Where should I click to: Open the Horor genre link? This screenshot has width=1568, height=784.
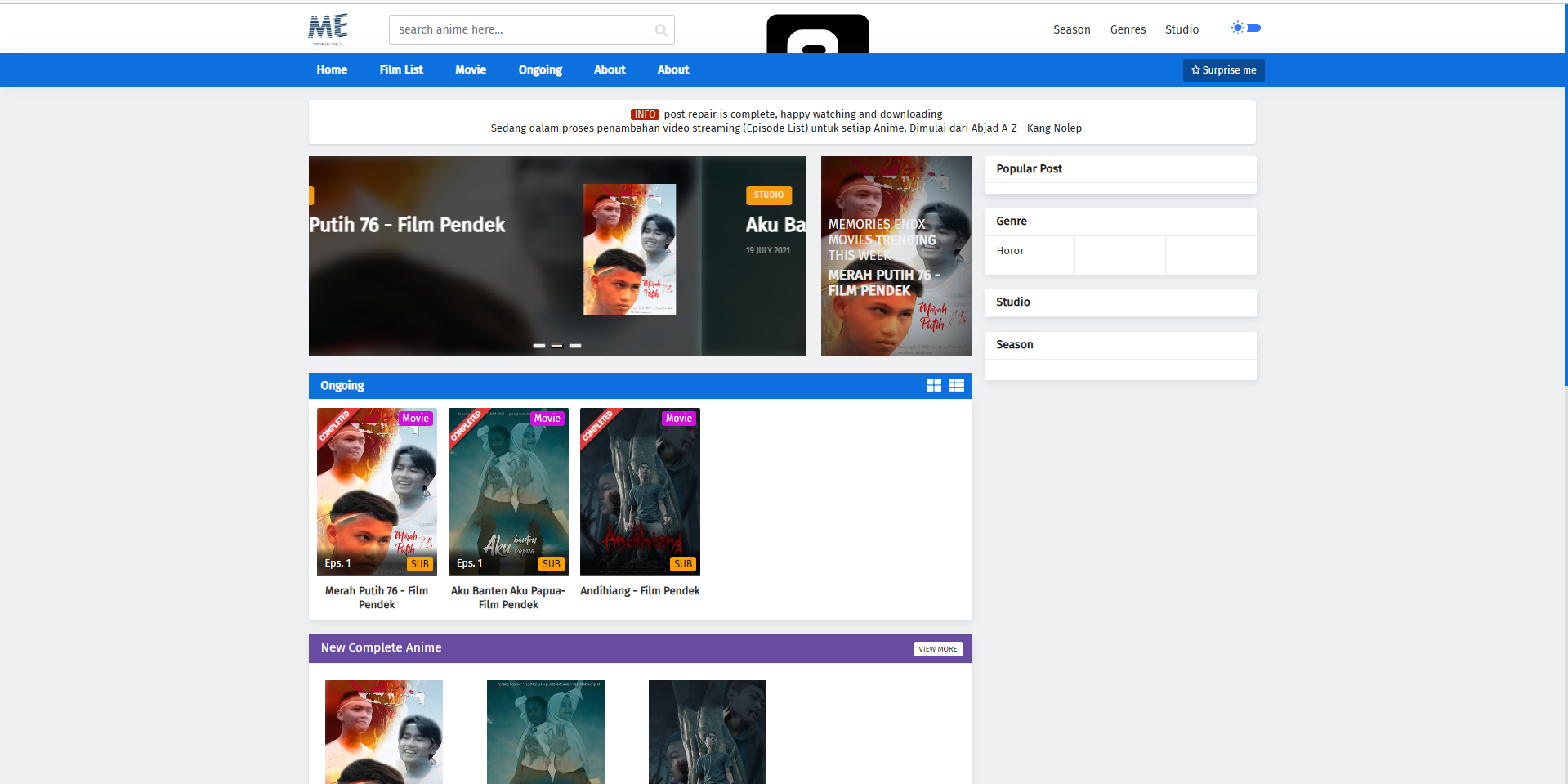click(x=1010, y=250)
